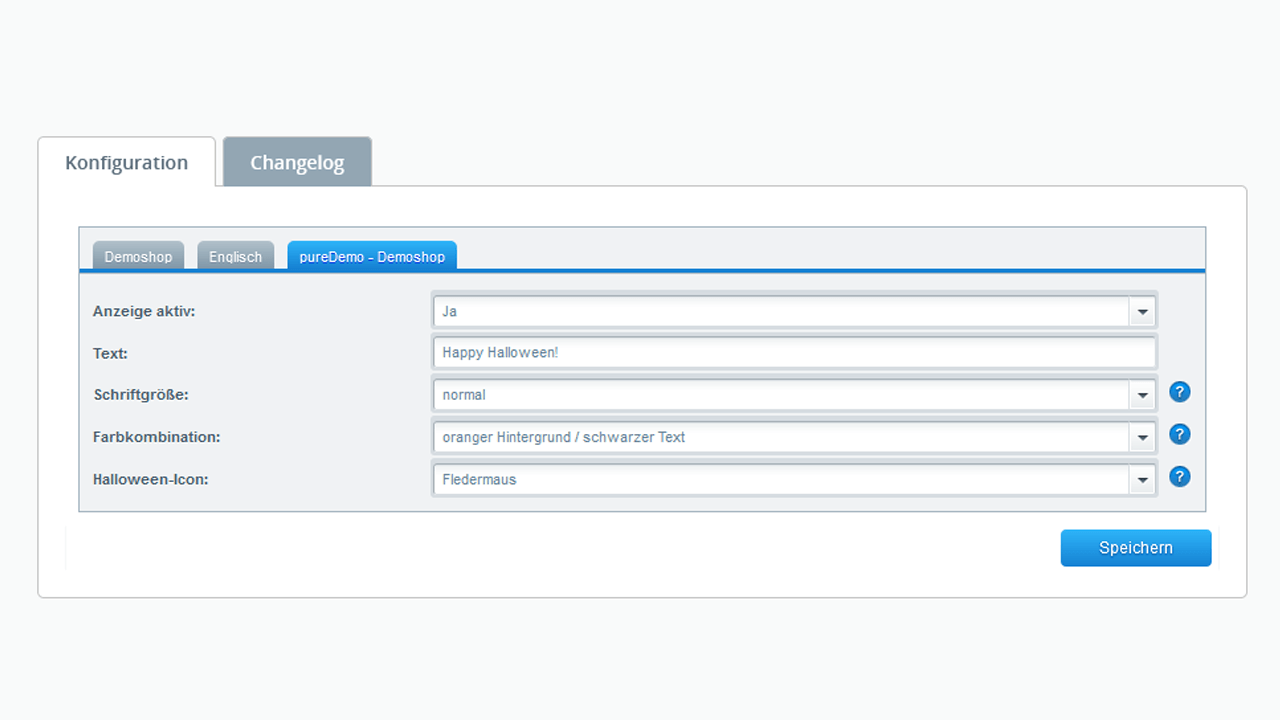Open the Farbkombination color combination dropdown
This screenshot has width=1280, height=720.
[794, 437]
